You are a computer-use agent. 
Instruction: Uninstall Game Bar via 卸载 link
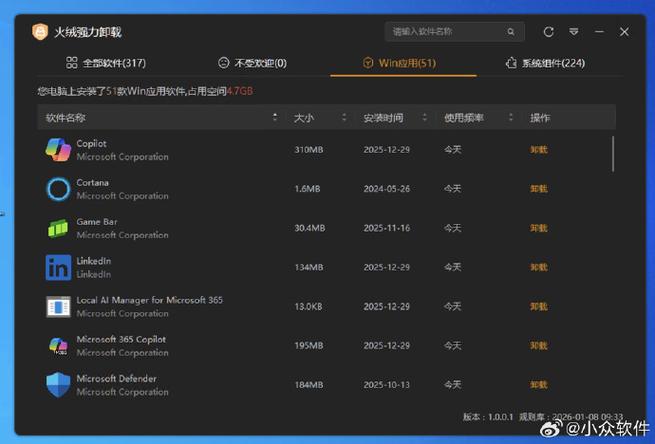(x=538, y=228)
